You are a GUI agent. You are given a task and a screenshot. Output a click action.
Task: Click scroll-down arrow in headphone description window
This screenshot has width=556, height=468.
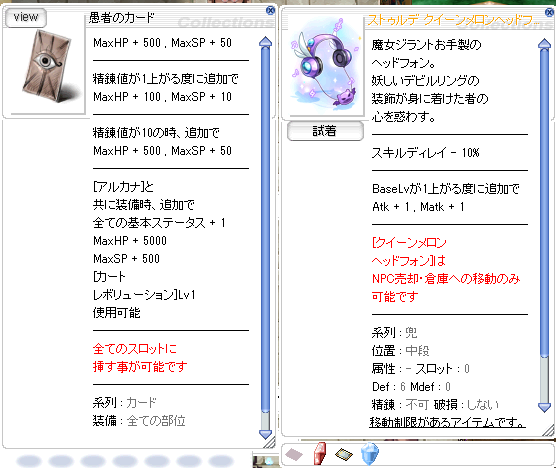pyautogui.click(x=544, y=407)
